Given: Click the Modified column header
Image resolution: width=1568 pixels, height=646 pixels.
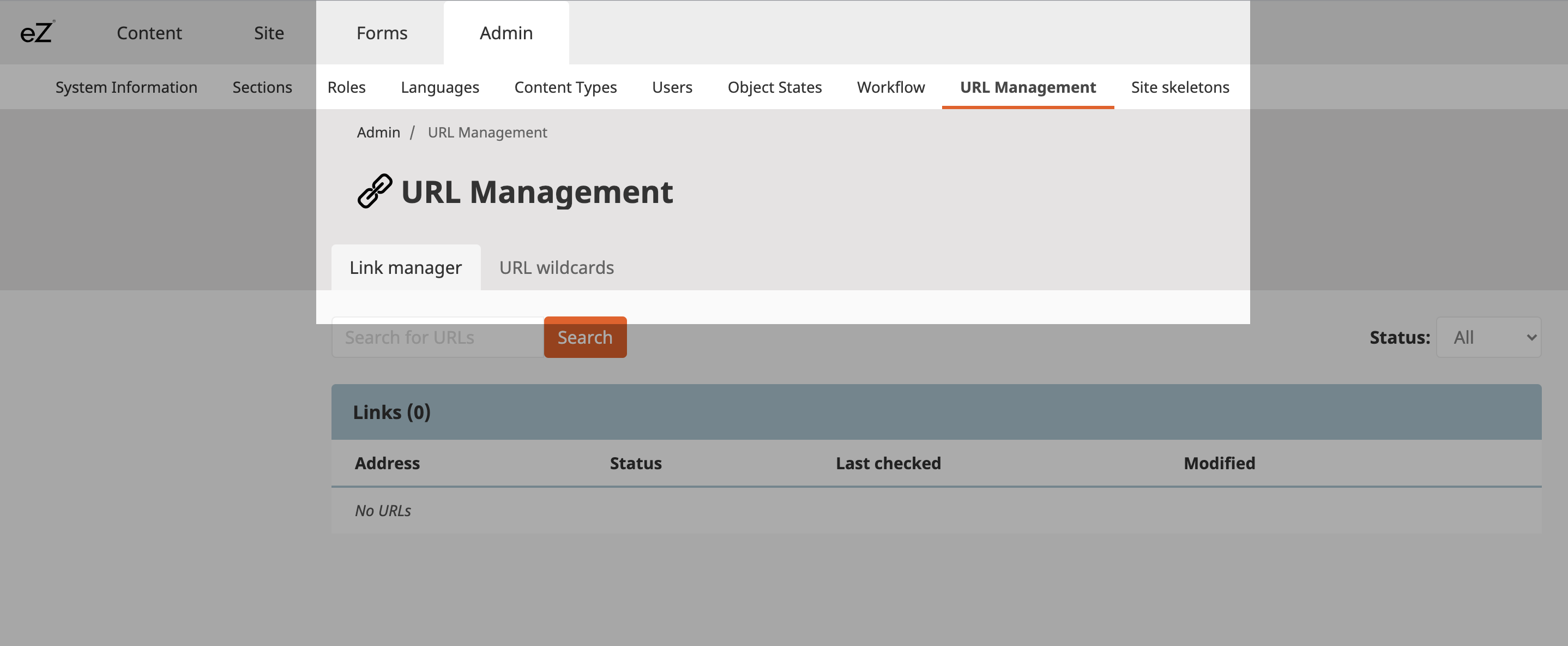Looking at the screenshot, I should (1219, 463).
